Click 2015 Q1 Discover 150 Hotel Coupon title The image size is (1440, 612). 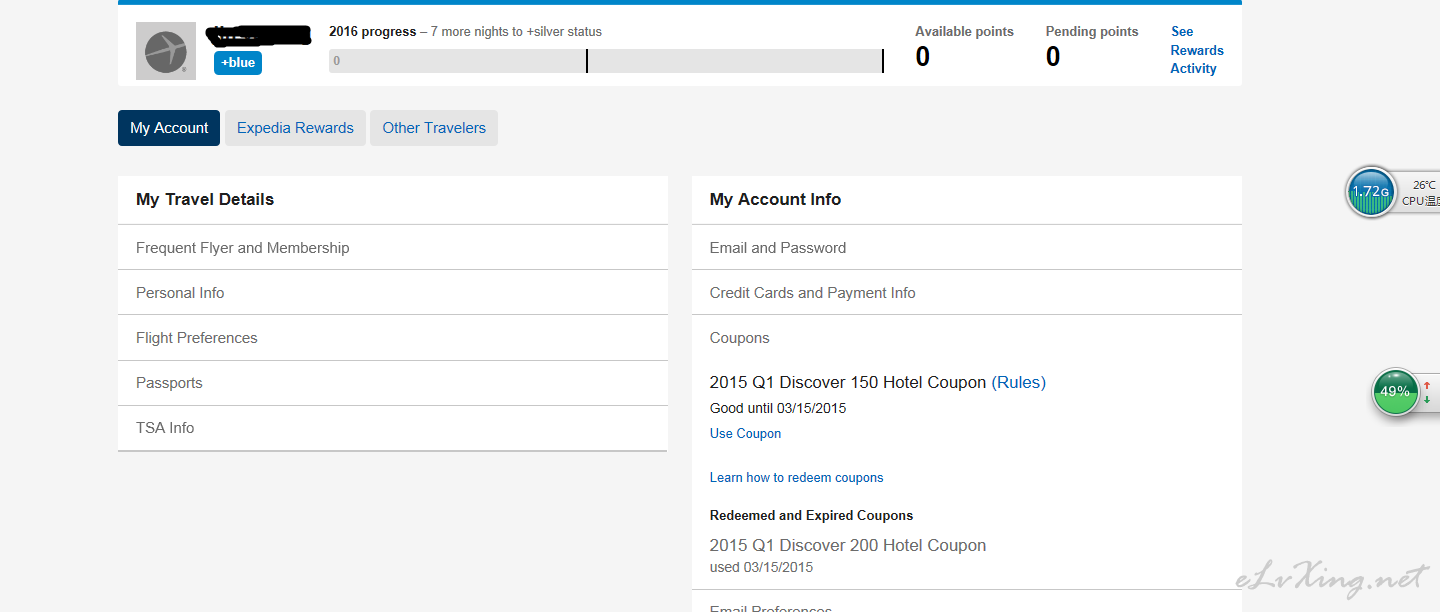point(848,383)
